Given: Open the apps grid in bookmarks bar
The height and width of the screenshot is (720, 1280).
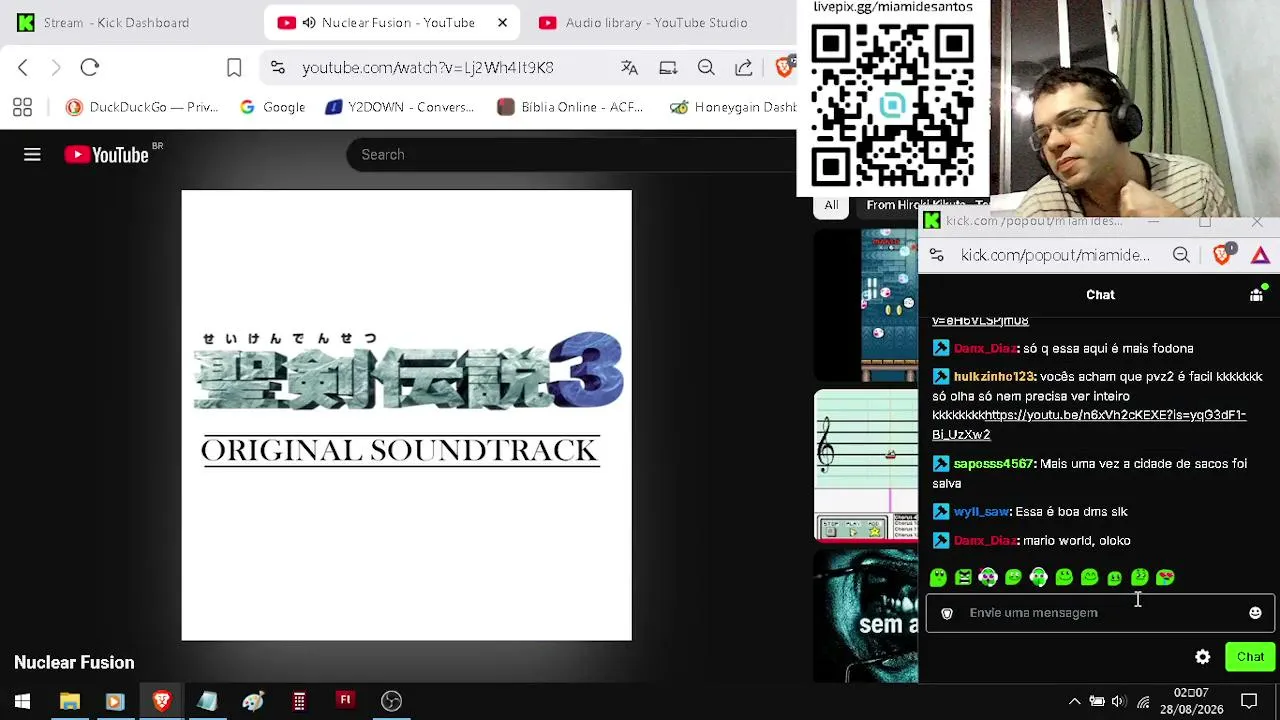Looking at the screenshot, I should coord(22,107).
